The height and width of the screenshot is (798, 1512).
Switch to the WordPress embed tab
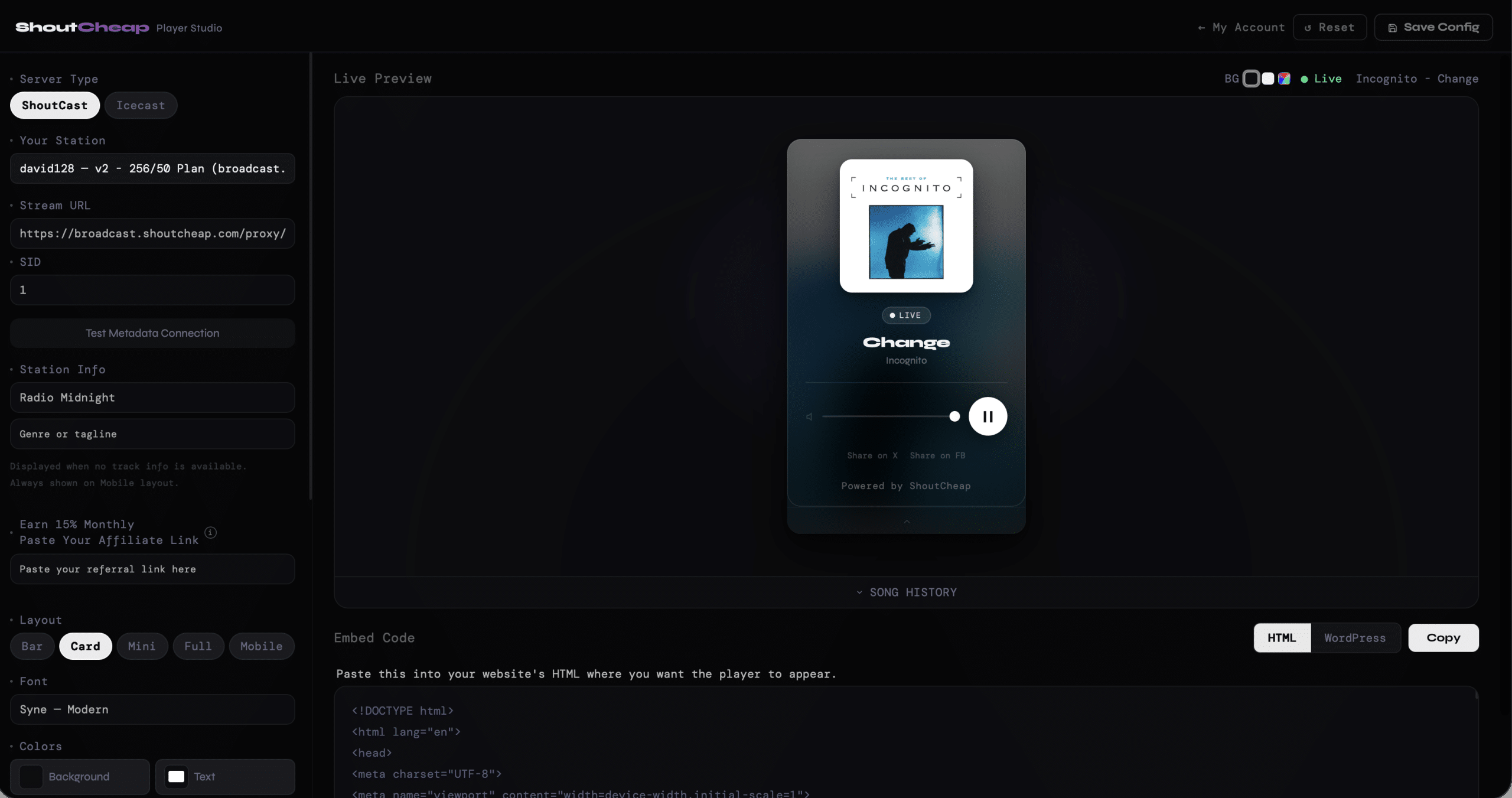1355,638
